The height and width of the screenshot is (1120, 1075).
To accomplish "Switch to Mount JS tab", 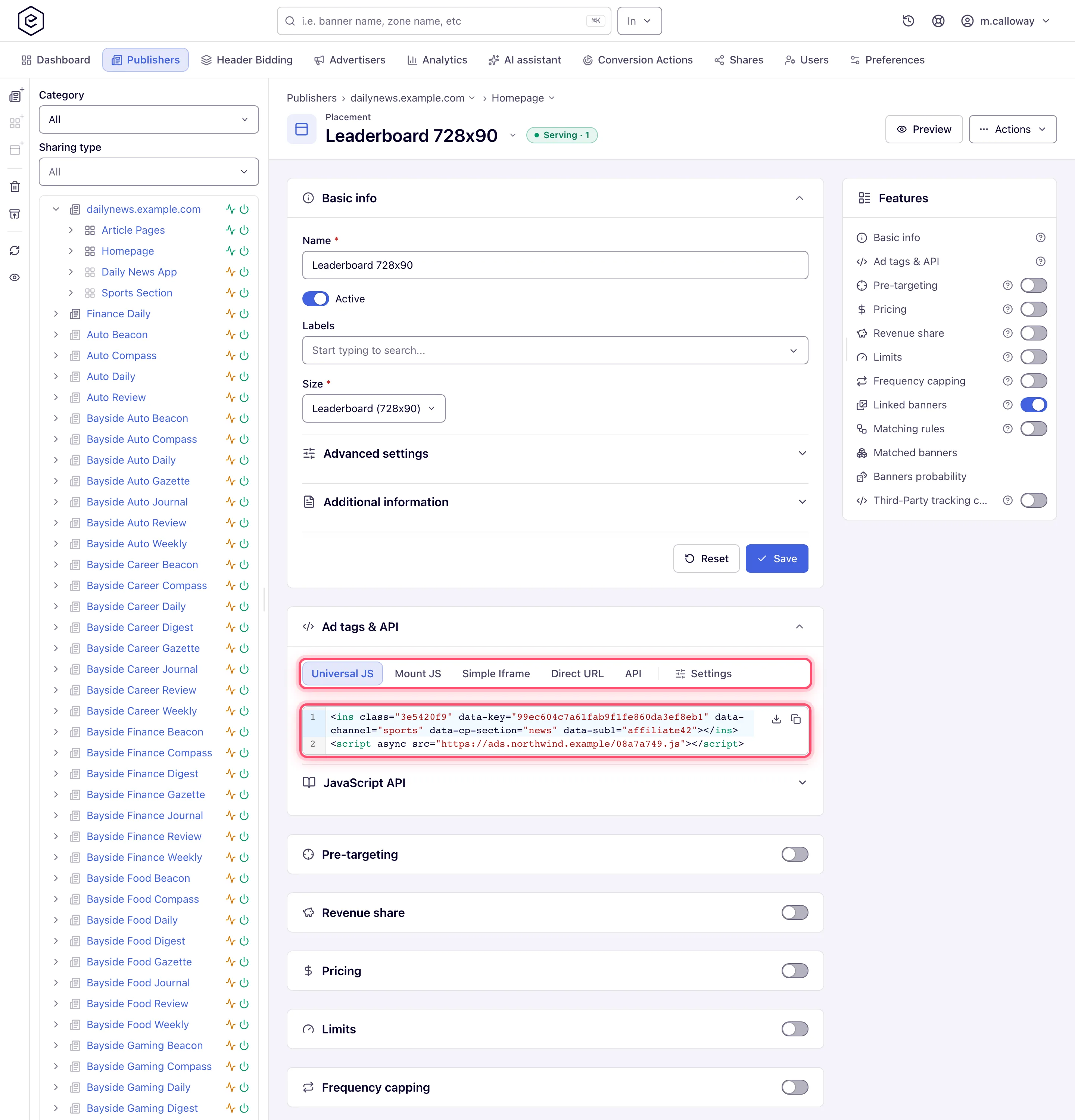I will point(418,674).
